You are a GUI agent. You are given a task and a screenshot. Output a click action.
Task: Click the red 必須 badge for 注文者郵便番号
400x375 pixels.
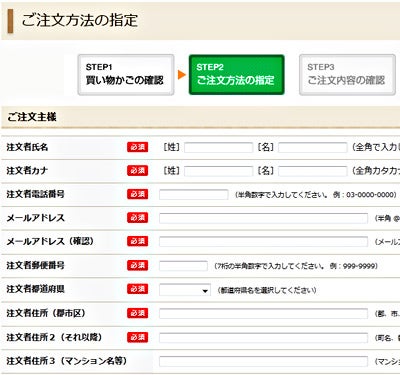(x=137, y=265)
